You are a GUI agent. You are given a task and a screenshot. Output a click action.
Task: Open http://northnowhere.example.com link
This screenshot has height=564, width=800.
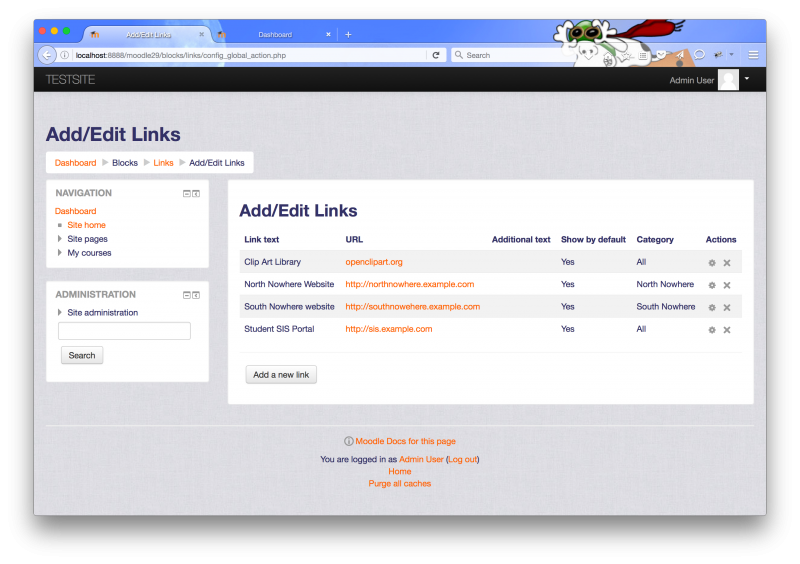(410, 284)
